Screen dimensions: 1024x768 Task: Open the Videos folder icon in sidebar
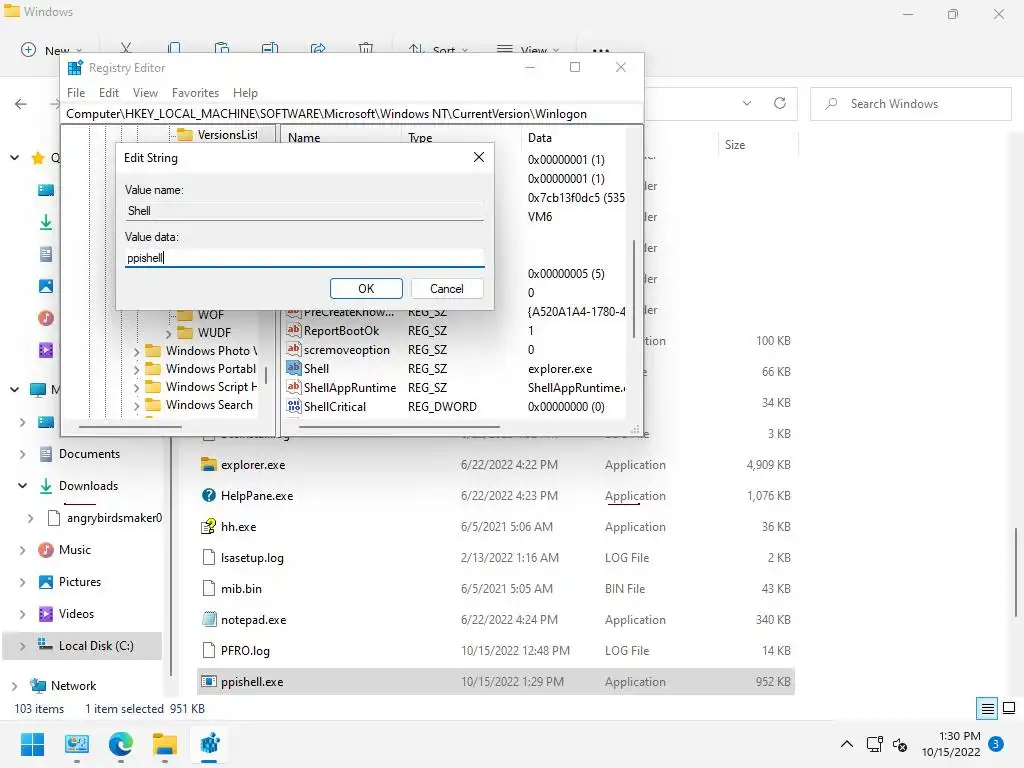coord(46,614)
